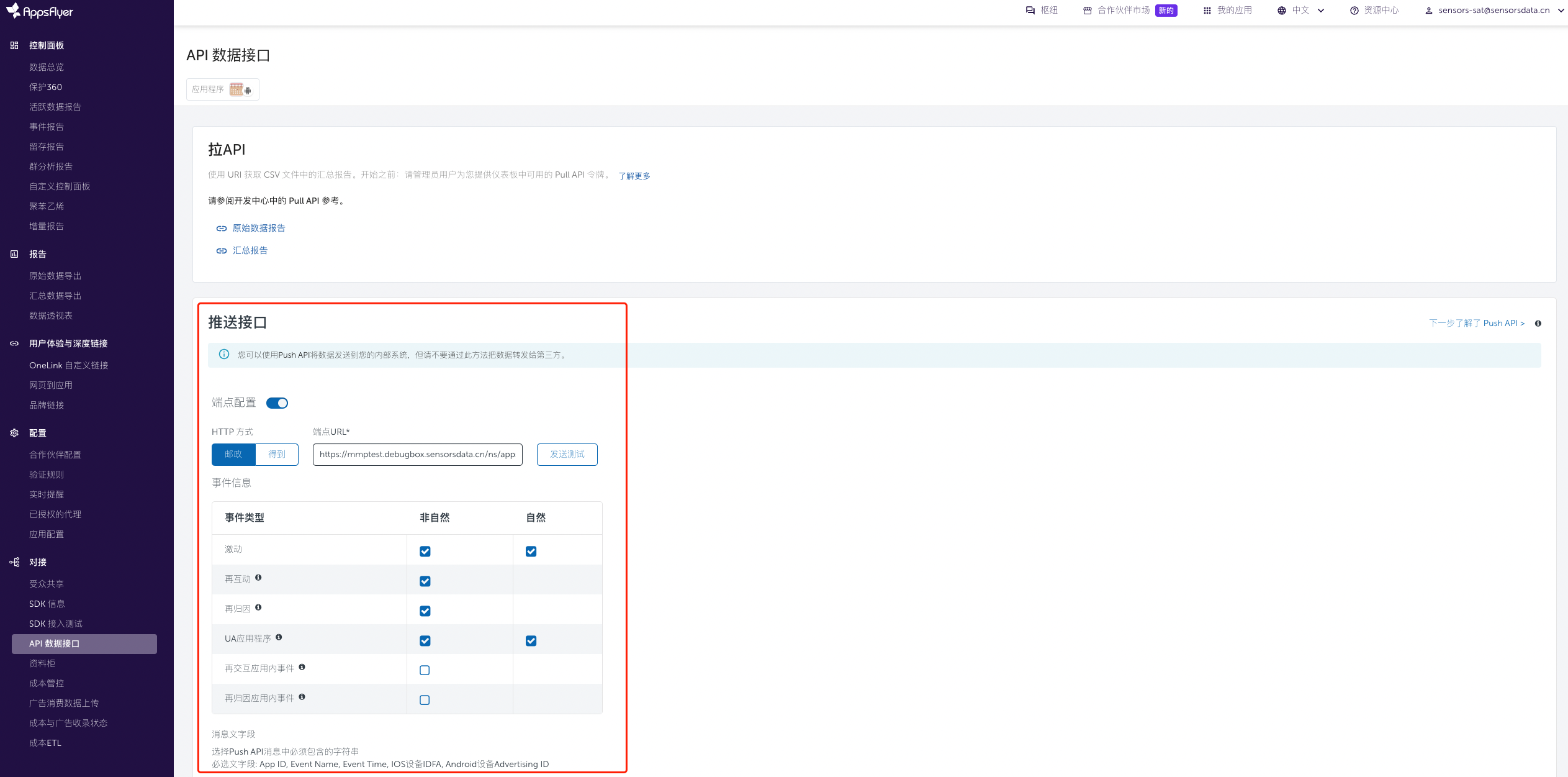Turn off the 端点配置 toggle
Screen dimensions: 1568x777
point(277,403)
